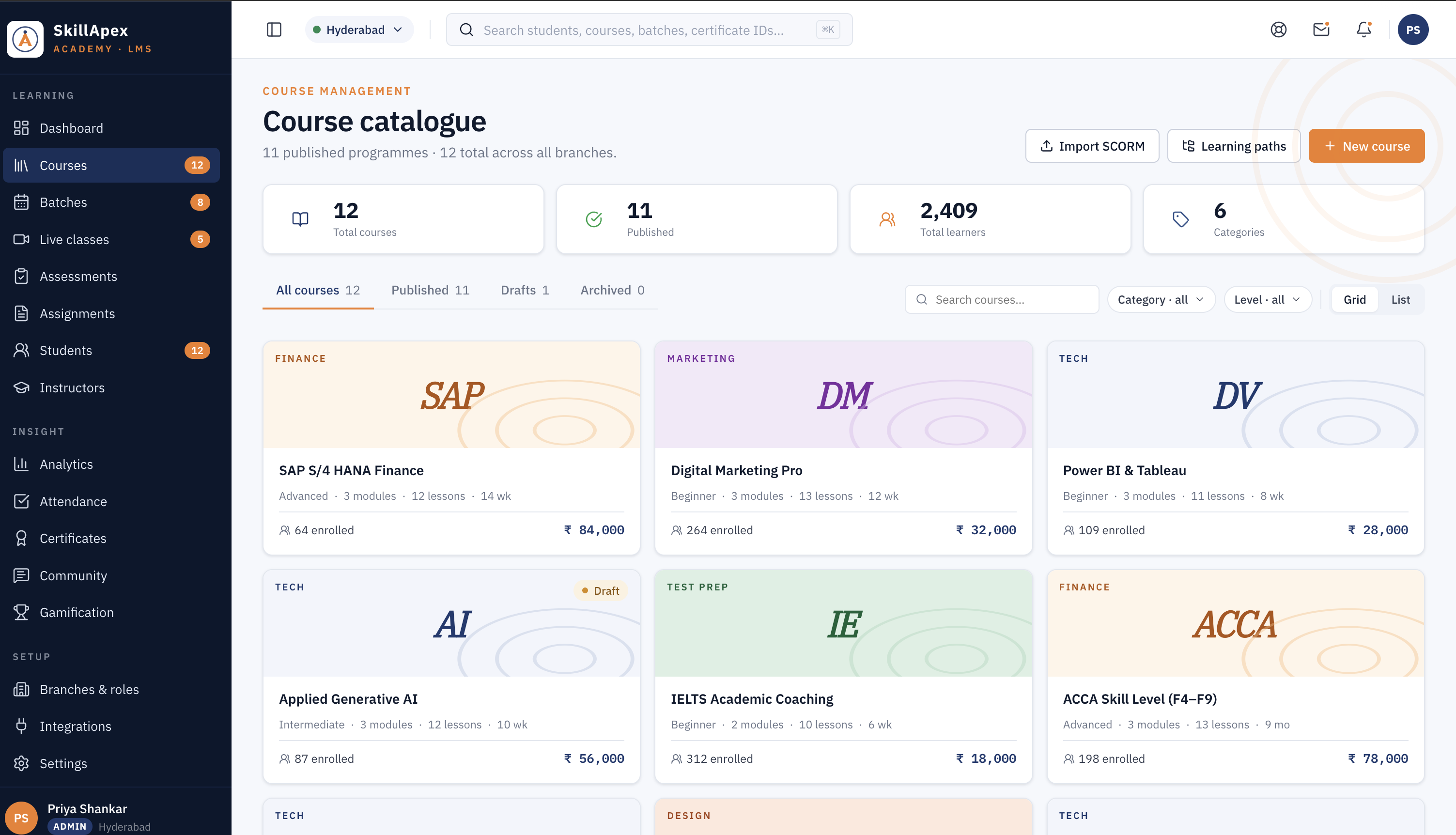This screenshot has width=1456, height=835.
Task: Click the Courses 12 count badge
Action: pos(197,165)
